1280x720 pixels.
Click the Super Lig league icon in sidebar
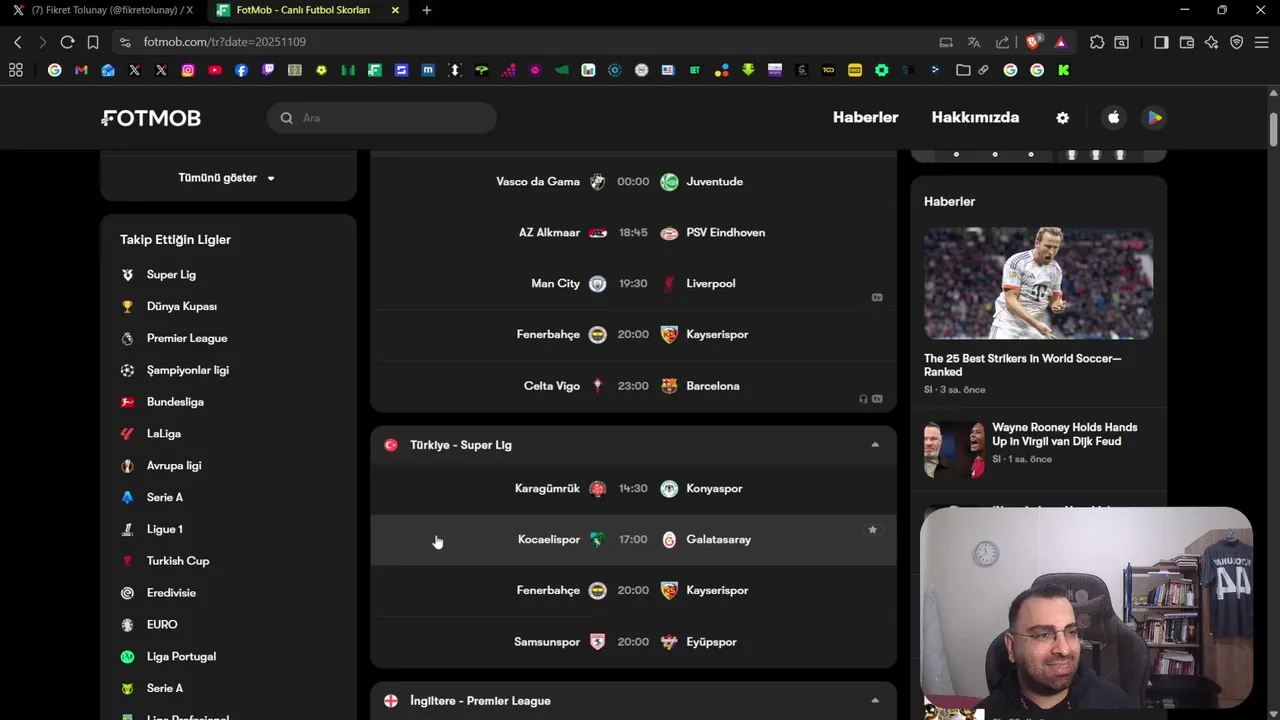point(127,275)
